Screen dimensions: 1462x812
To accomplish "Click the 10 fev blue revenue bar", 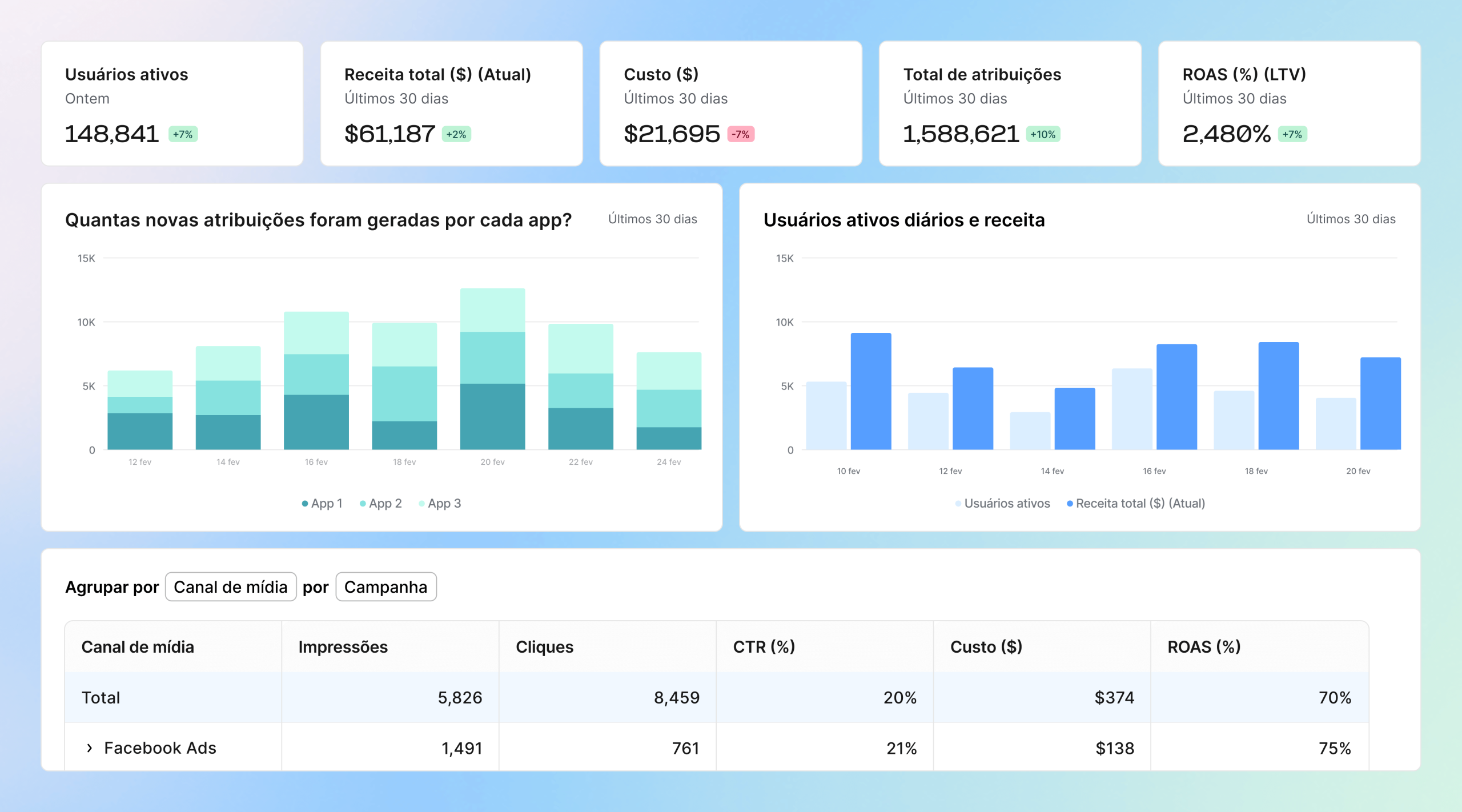I will [x=870, y=392].
